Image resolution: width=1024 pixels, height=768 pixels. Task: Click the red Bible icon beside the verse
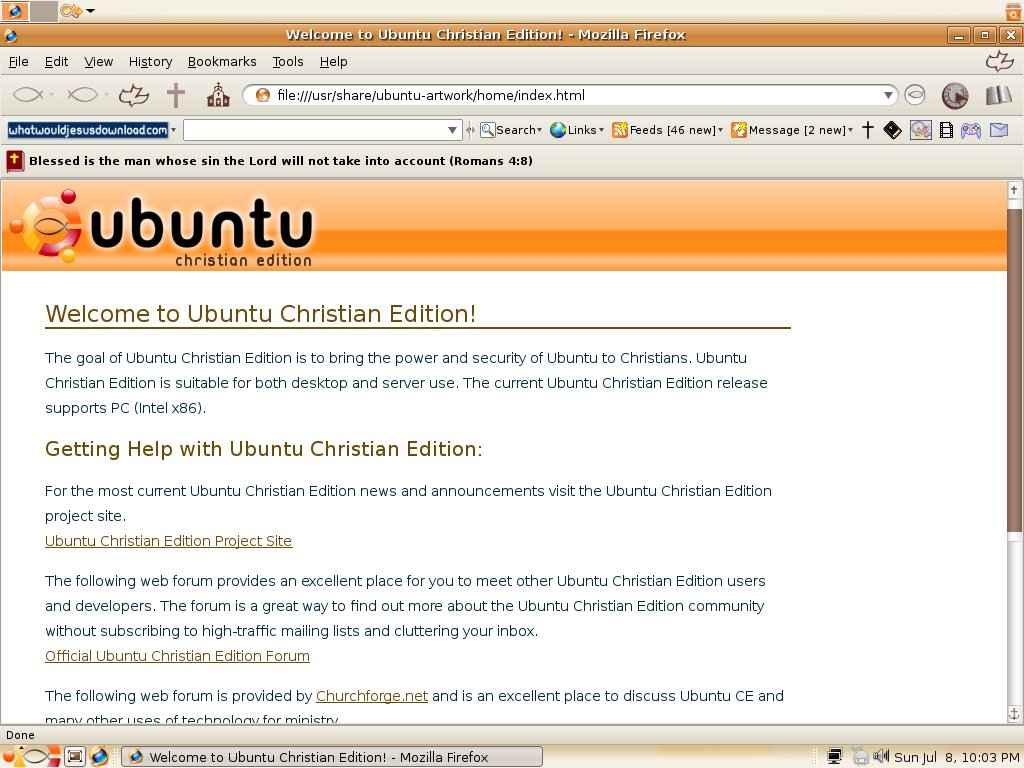(x=15, y=161)
